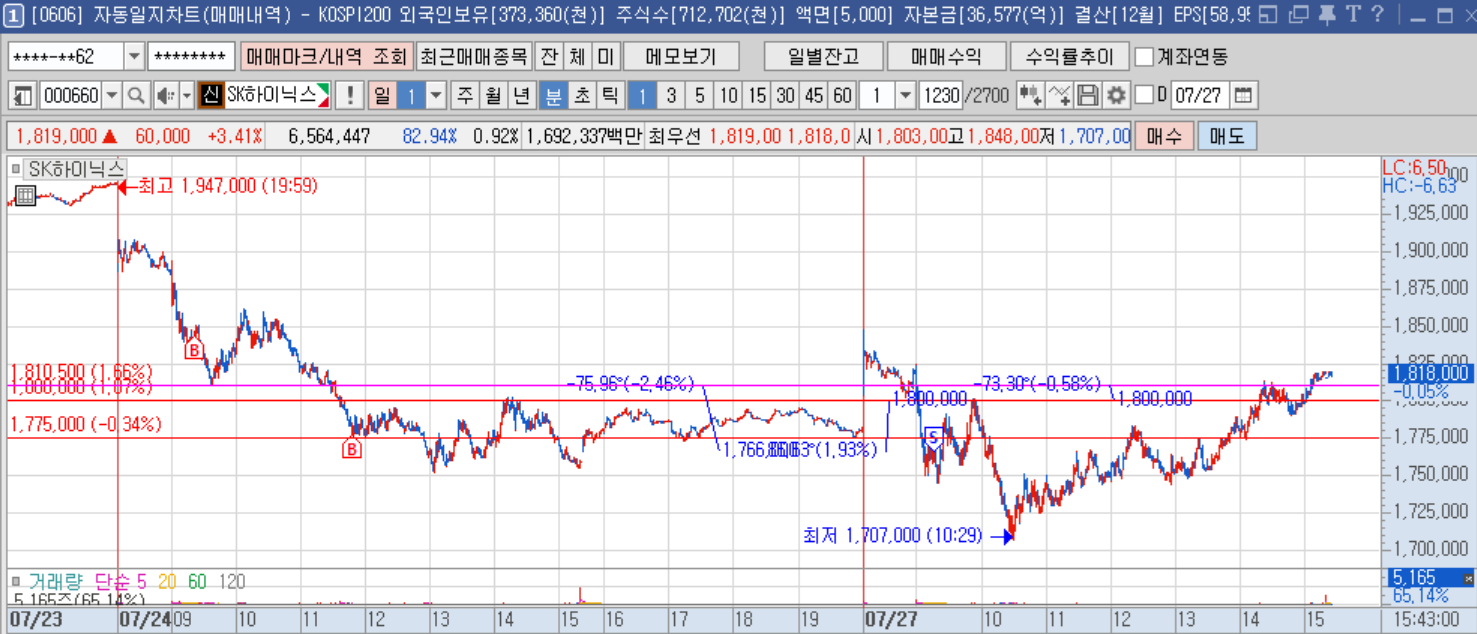The image size is (1477, 634).
Task: Click 수익률추이 button
Action: tap(1069, 57)
